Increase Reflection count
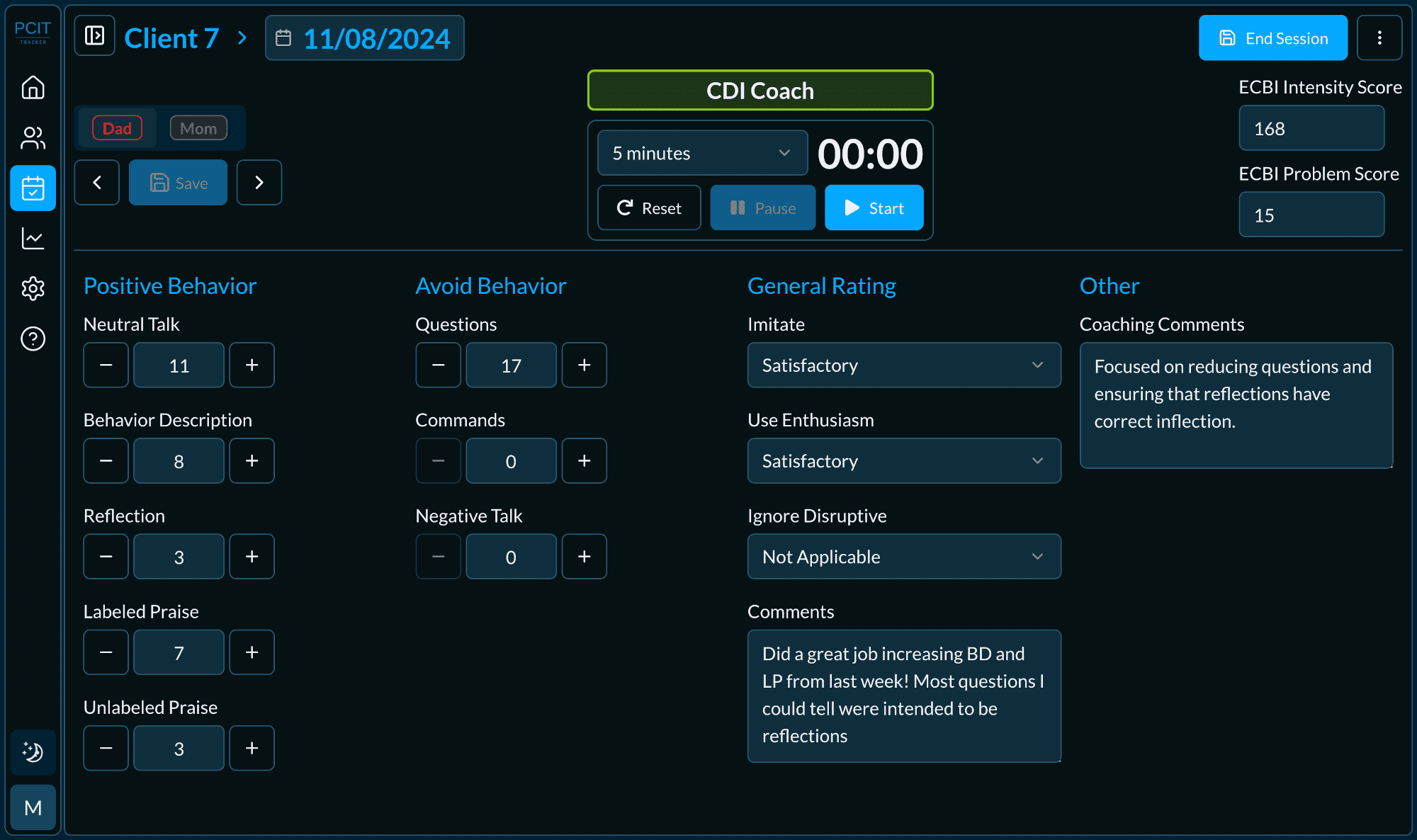Viewport: 1417px width, 840px height. [x=252, y=557]
